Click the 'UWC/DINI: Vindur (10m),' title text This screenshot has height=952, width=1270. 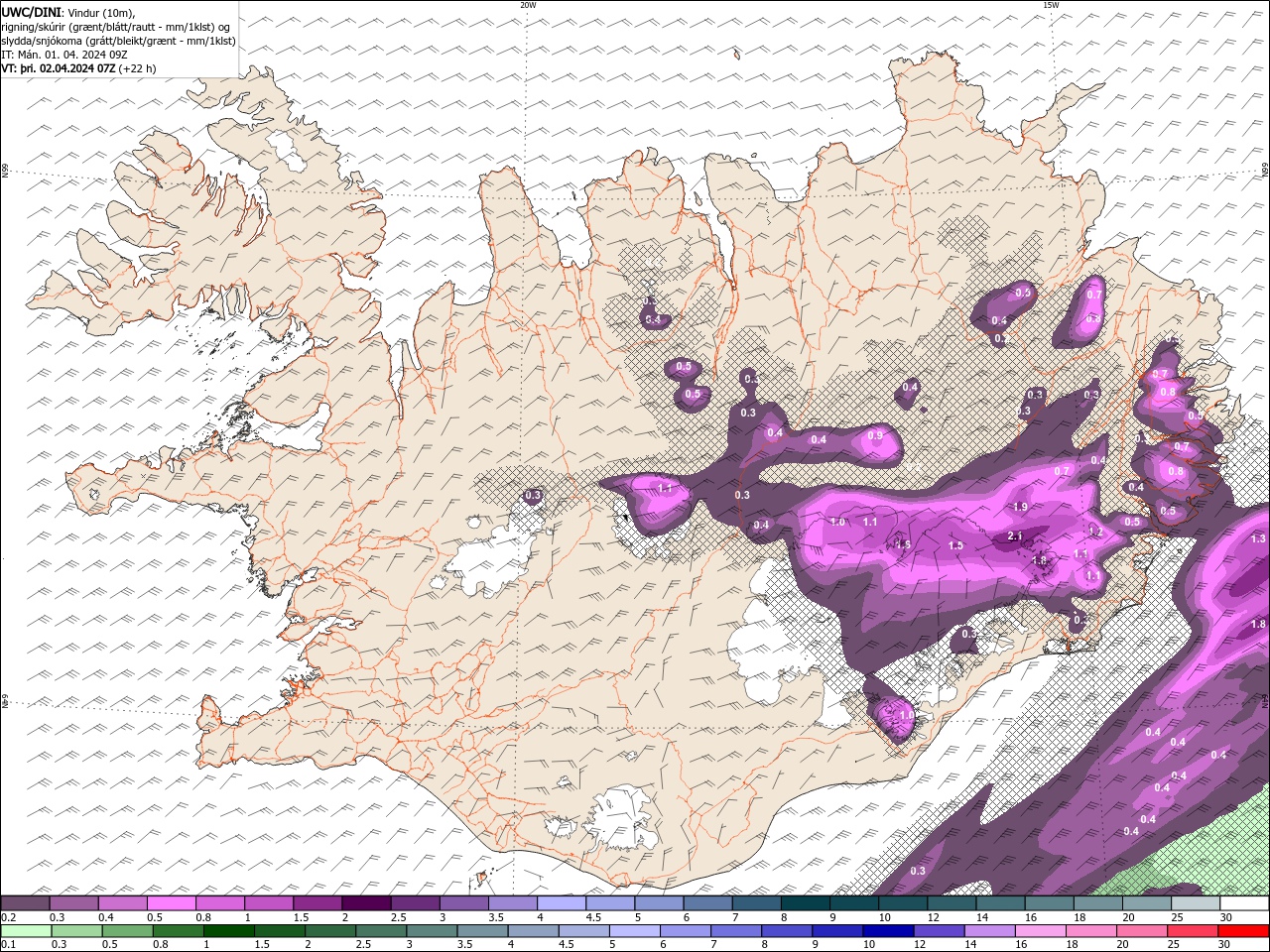click(x=68, y=12)
